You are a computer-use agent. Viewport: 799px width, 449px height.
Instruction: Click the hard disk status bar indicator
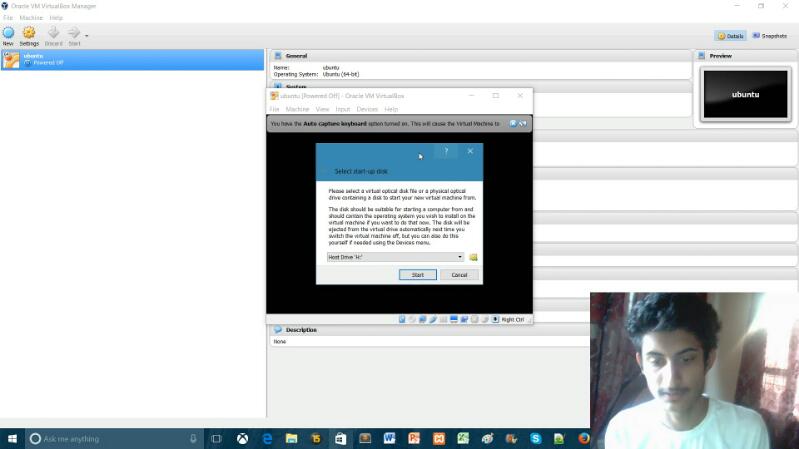402,320
